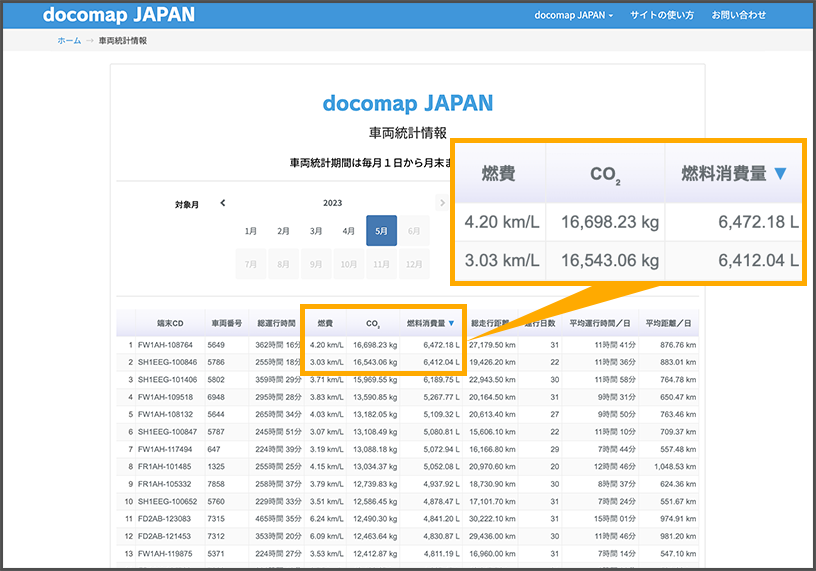Click the previous year arrow beside 2023

223,203
